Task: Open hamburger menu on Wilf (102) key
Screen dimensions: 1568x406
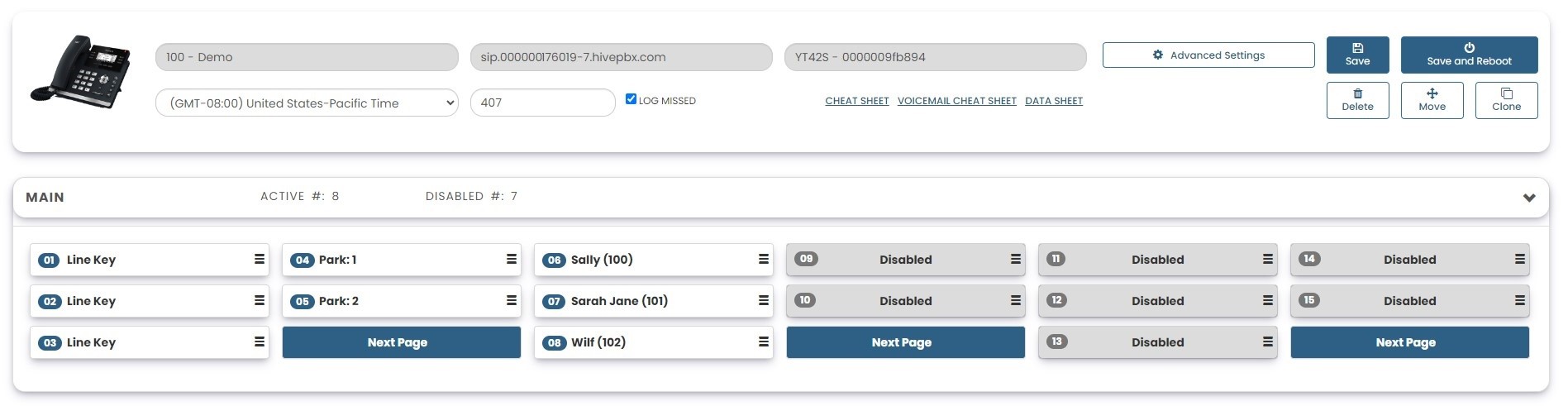Action: 764,342
